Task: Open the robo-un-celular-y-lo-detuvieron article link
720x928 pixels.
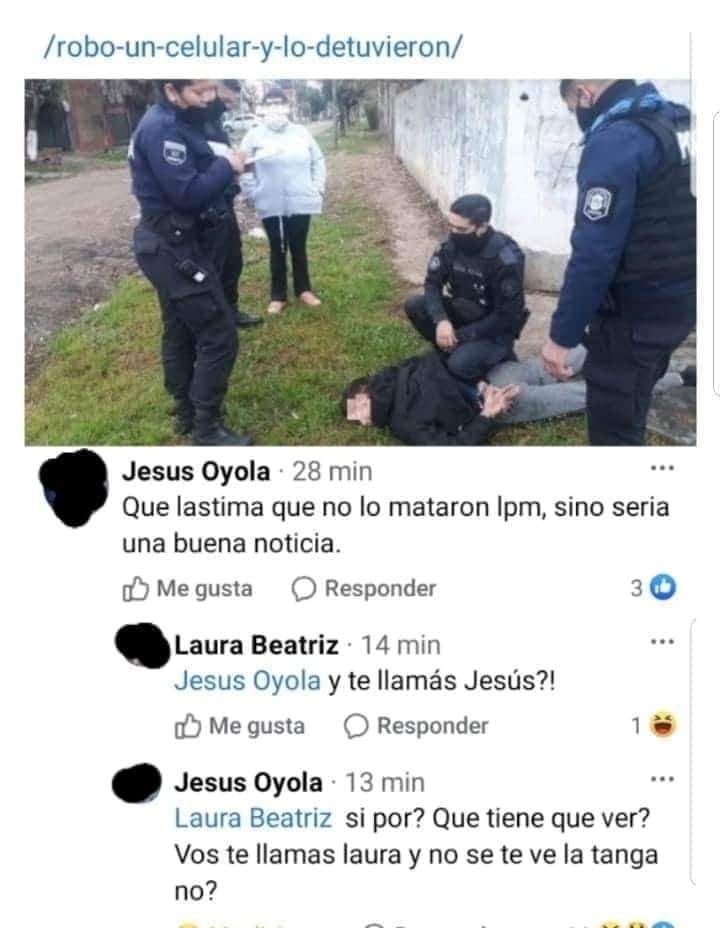Action: point(253,47)
